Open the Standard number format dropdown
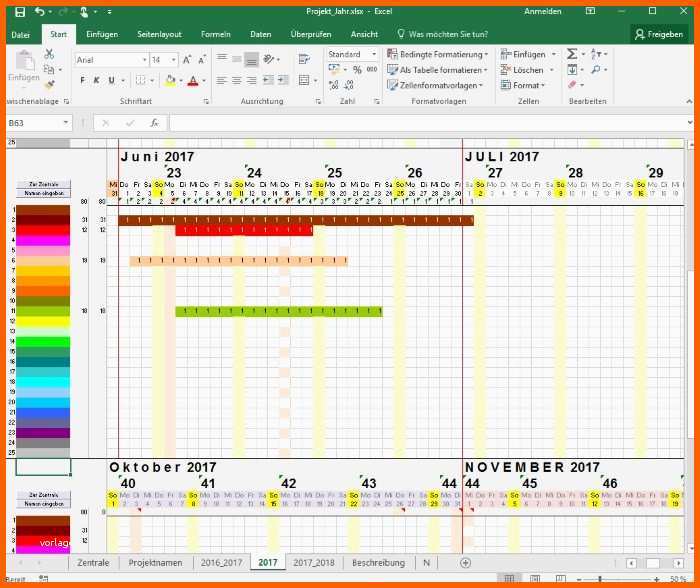The image size is (700, 588). [374, 54]
